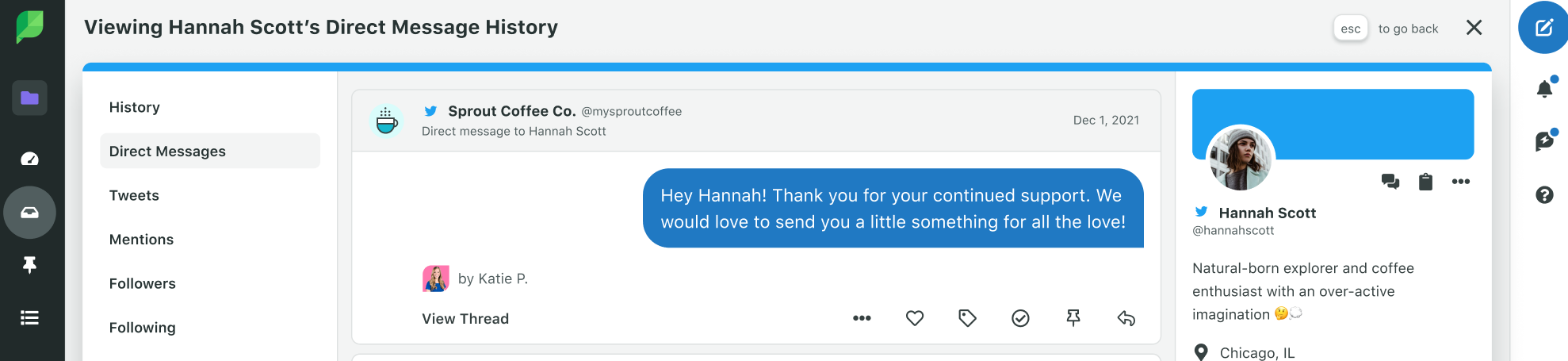This screenshot has width=1568, height=361.
Task: Open message more options ellipsis
Action: 862,318
